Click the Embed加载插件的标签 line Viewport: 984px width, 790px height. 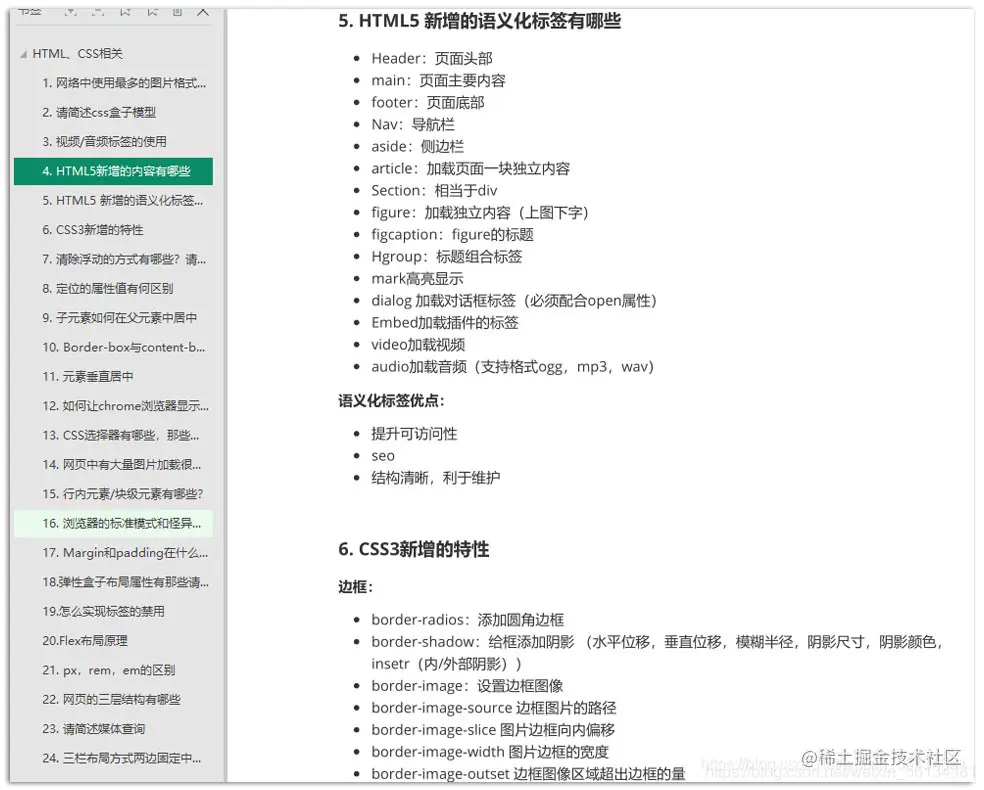445,323
